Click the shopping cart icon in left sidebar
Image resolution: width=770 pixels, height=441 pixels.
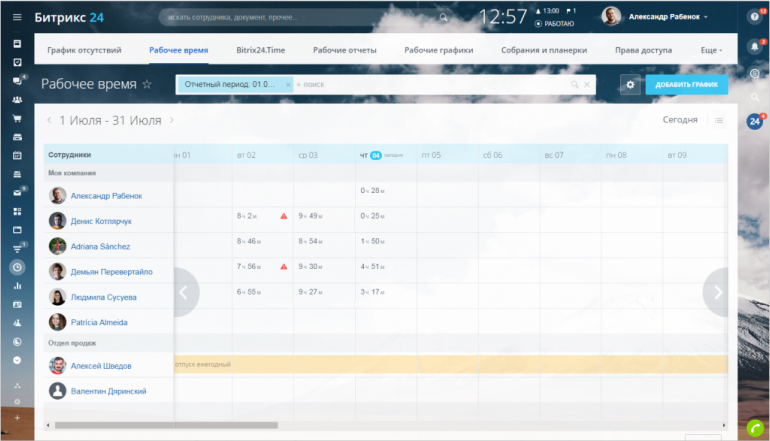17,118
